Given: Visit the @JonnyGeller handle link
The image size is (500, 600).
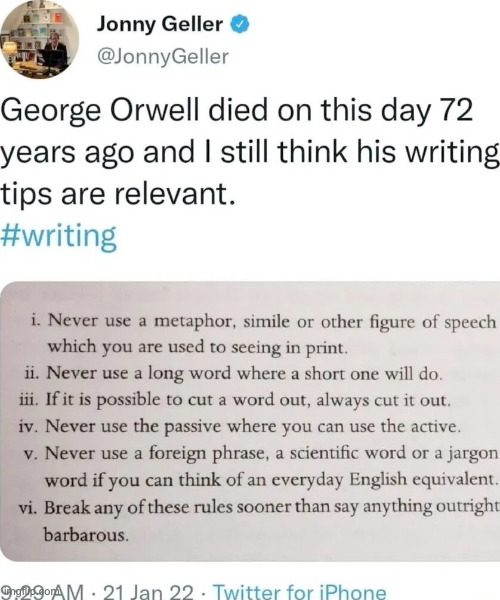Looking at the screenshot, I should (x=163, y=57).
